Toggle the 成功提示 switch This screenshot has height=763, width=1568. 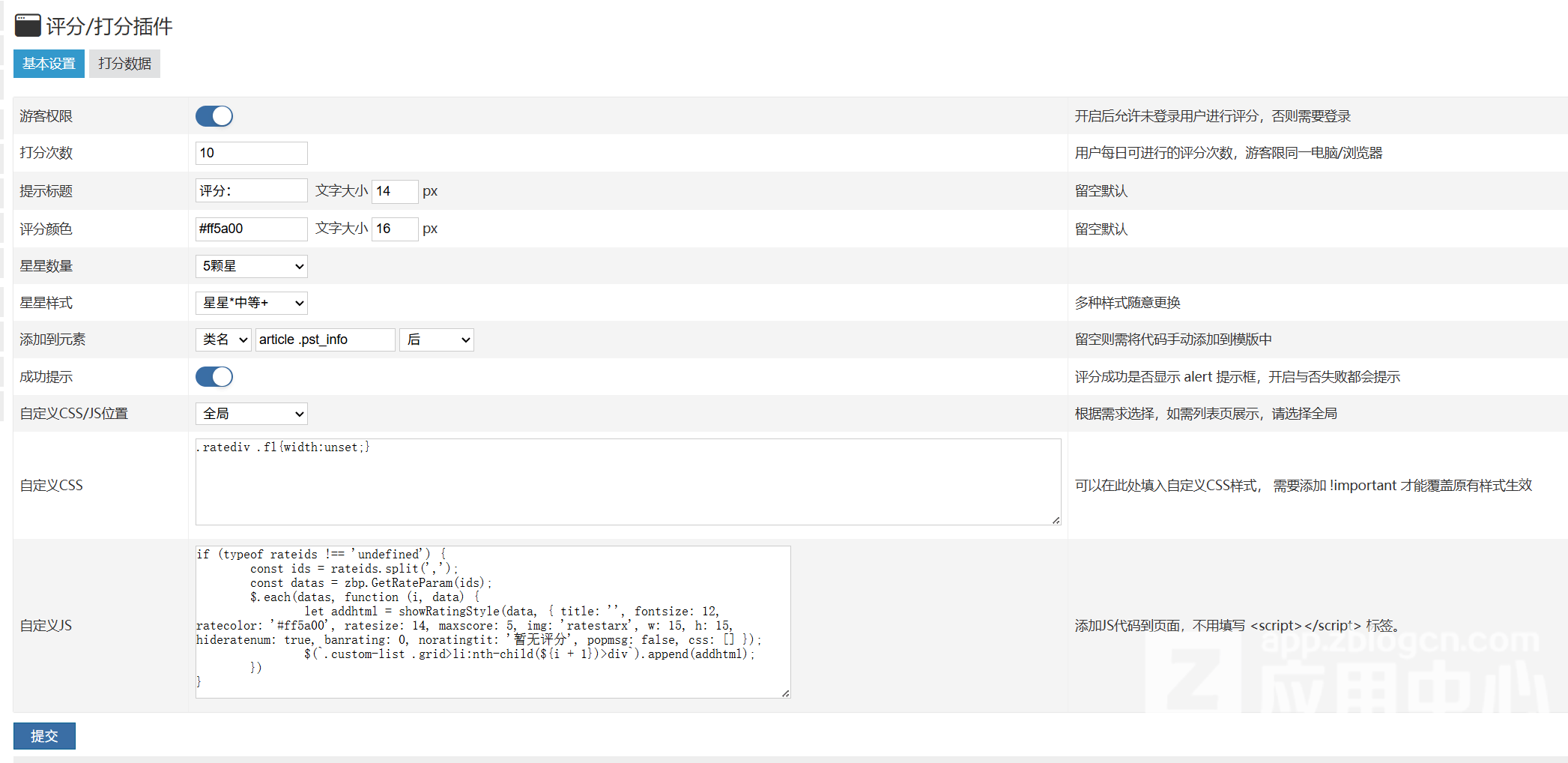214,377
